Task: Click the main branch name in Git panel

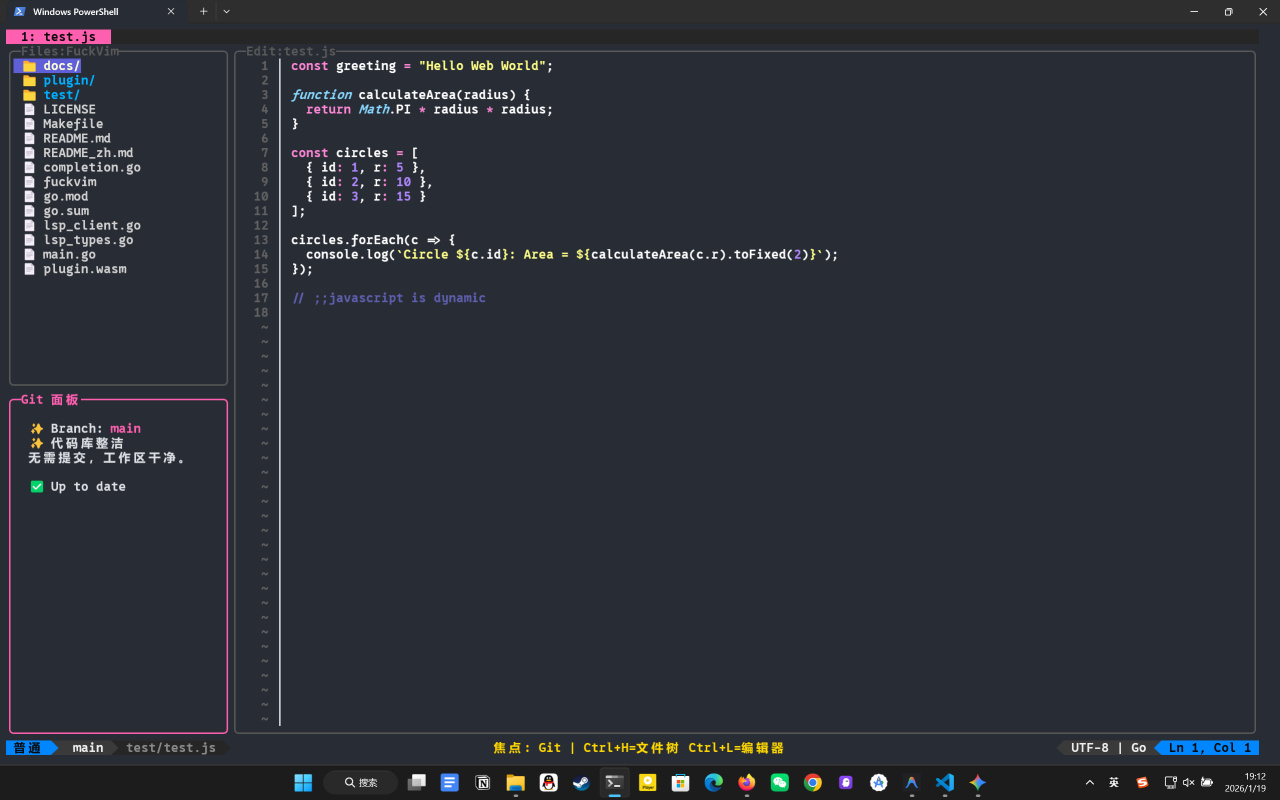Action: [x=126, y=429]
